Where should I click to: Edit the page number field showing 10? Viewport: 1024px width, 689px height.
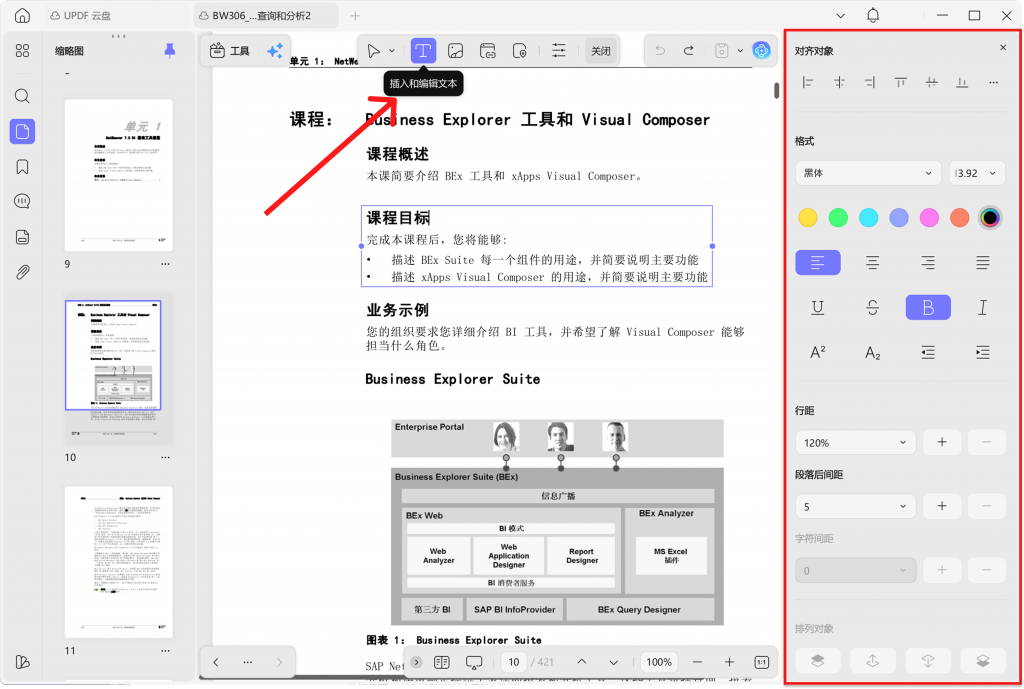[x=514, y=662]
